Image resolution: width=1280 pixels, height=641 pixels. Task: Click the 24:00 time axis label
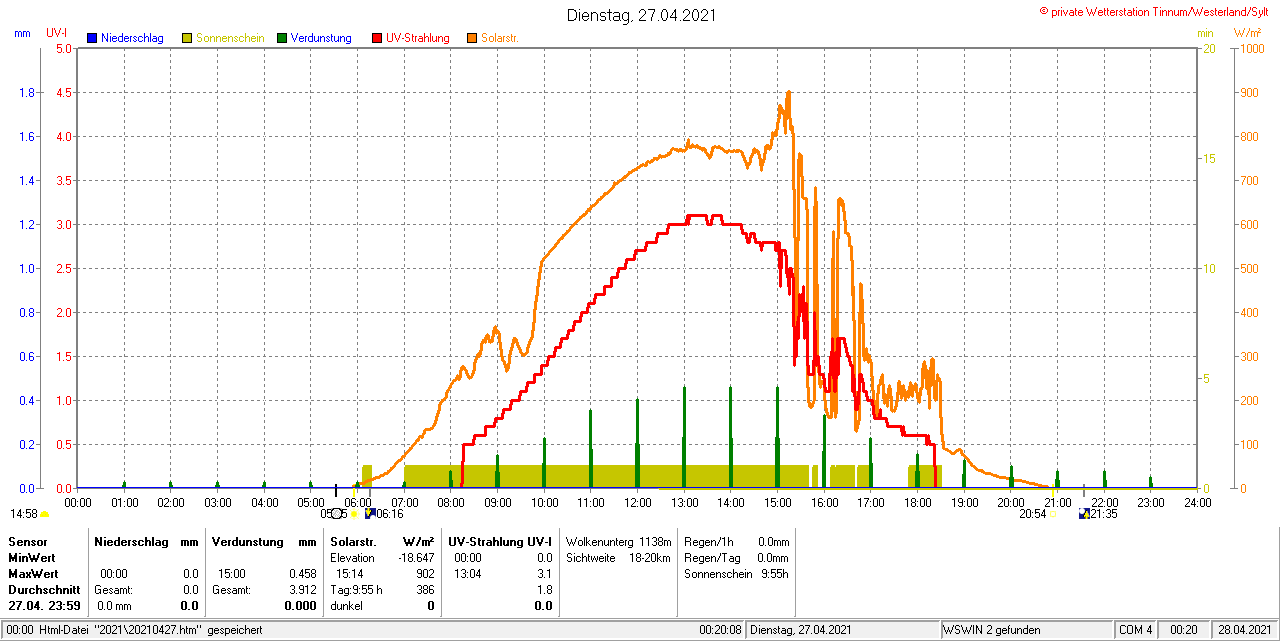pos(1197,502)
